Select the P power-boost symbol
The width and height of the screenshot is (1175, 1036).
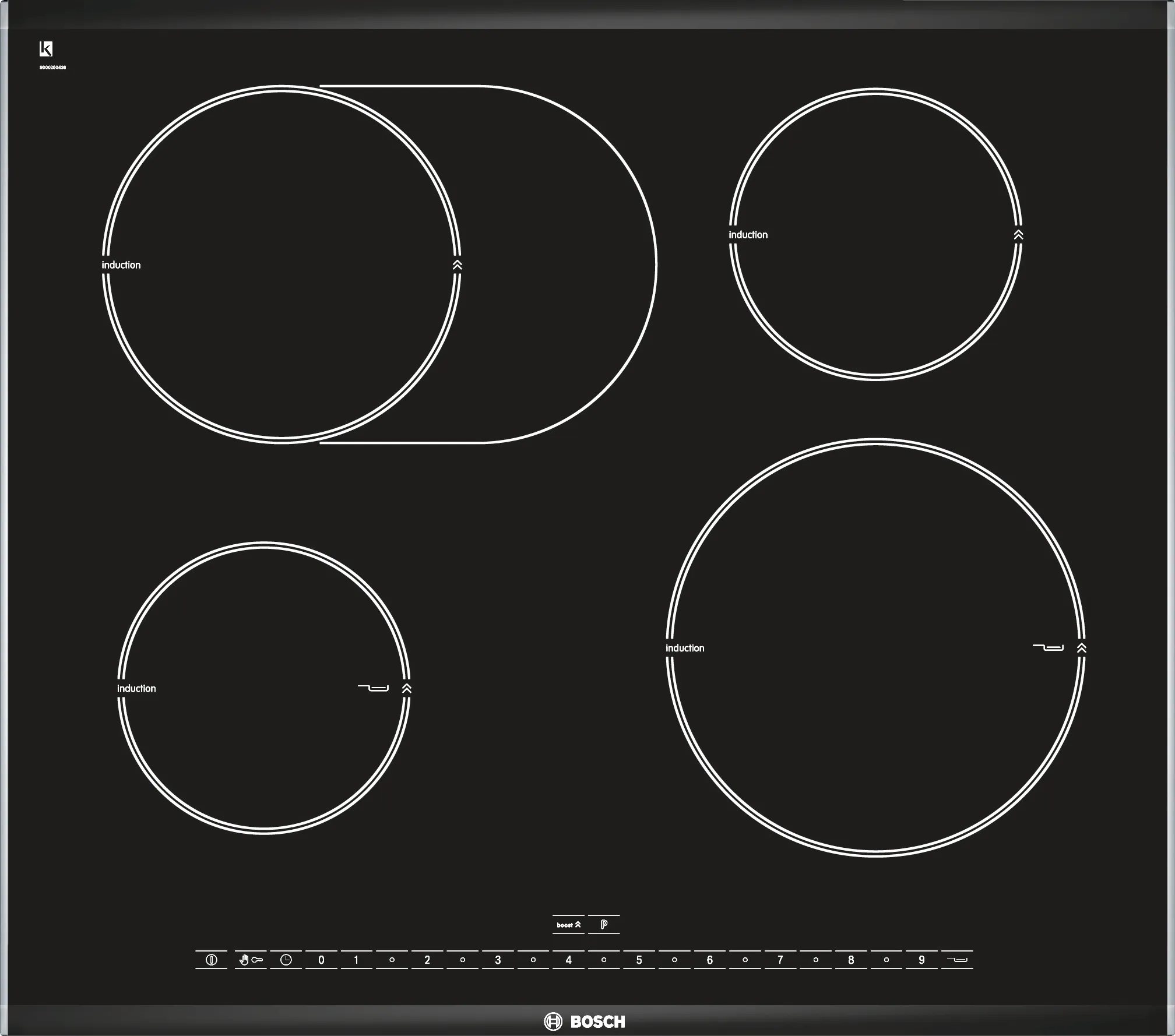[x=604, y=925]
